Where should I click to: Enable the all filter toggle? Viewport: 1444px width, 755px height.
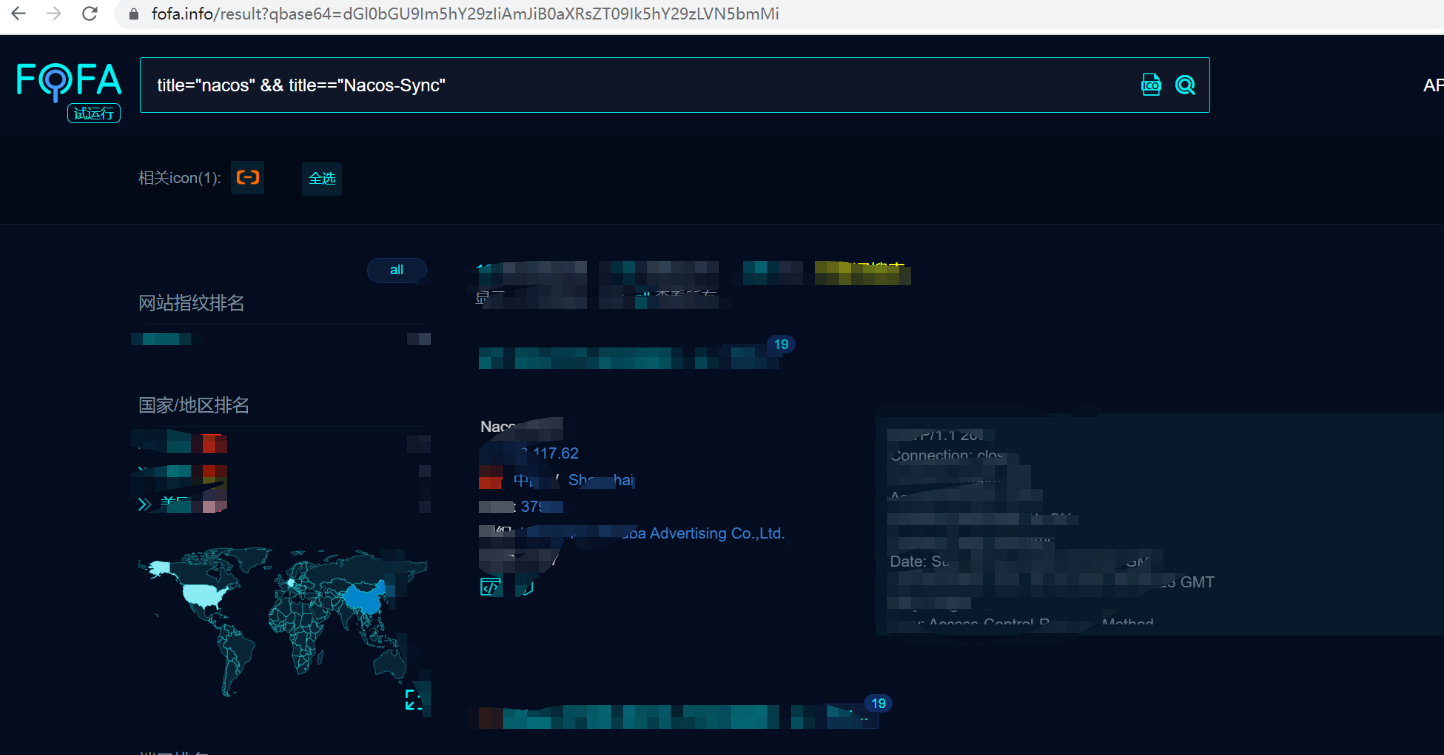pos(397,269)
